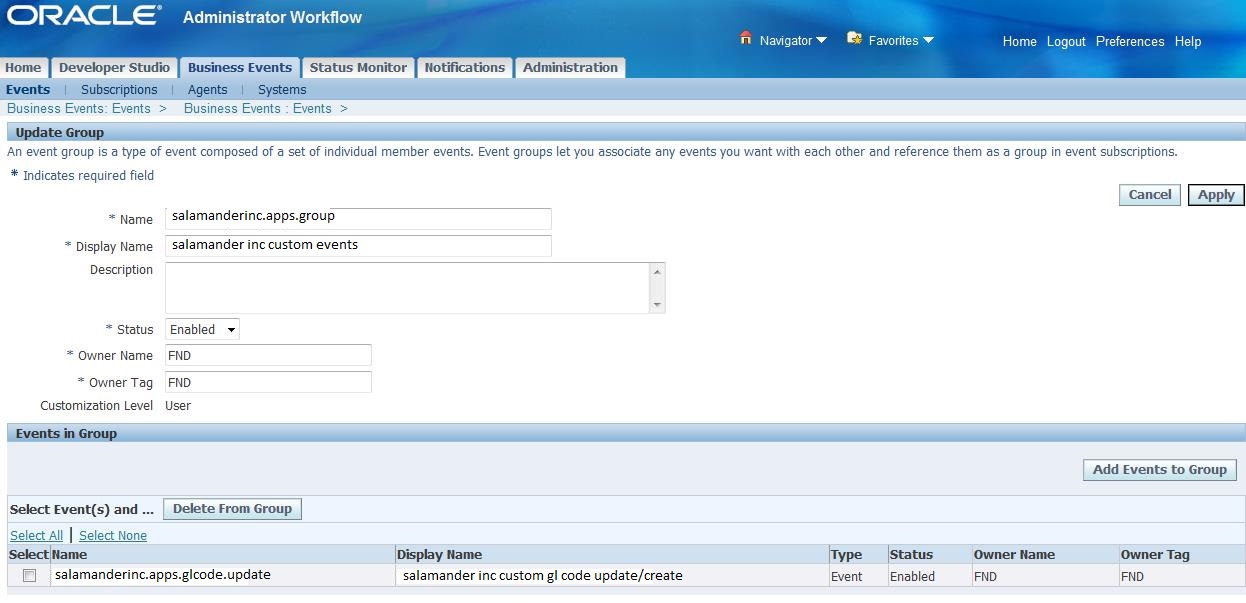Click the 'Business Events: Events' breadcrumb
Image resolution: width=1246 pixels, height=603 pixels.
[x=79, y=108]
